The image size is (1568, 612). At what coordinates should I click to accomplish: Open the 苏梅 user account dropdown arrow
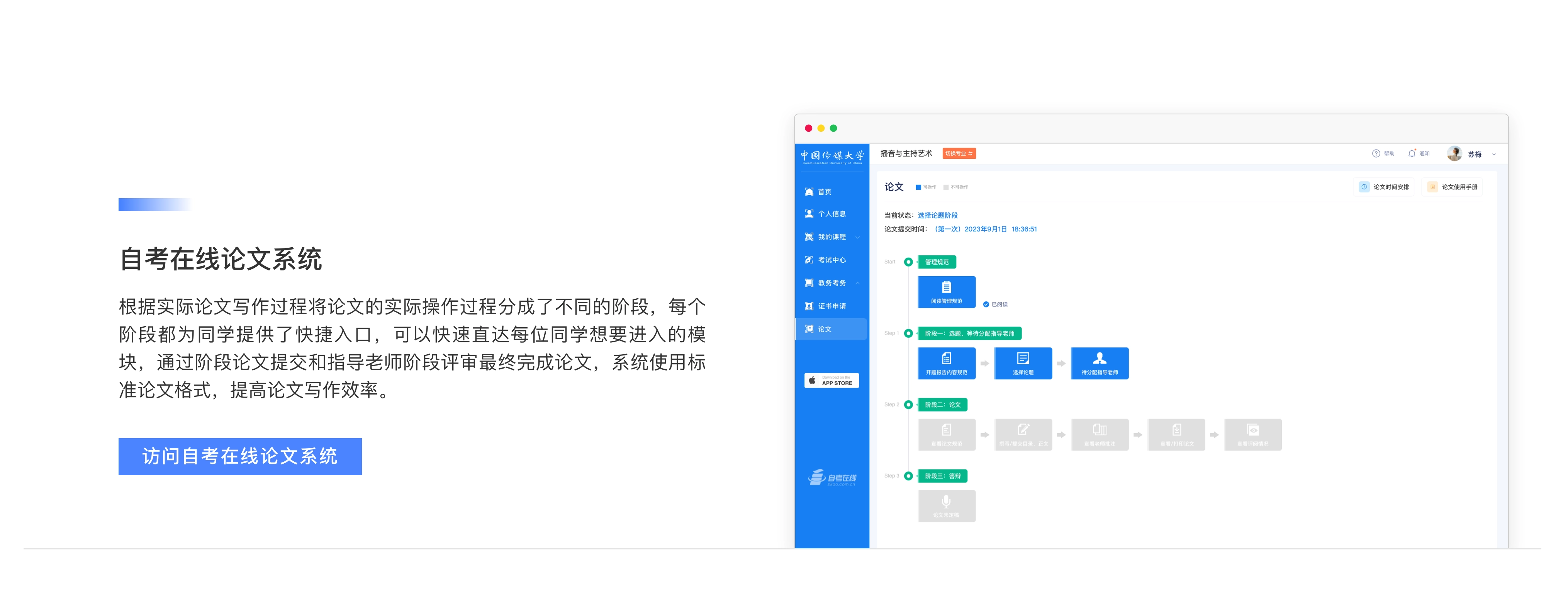coord(1493,155)
